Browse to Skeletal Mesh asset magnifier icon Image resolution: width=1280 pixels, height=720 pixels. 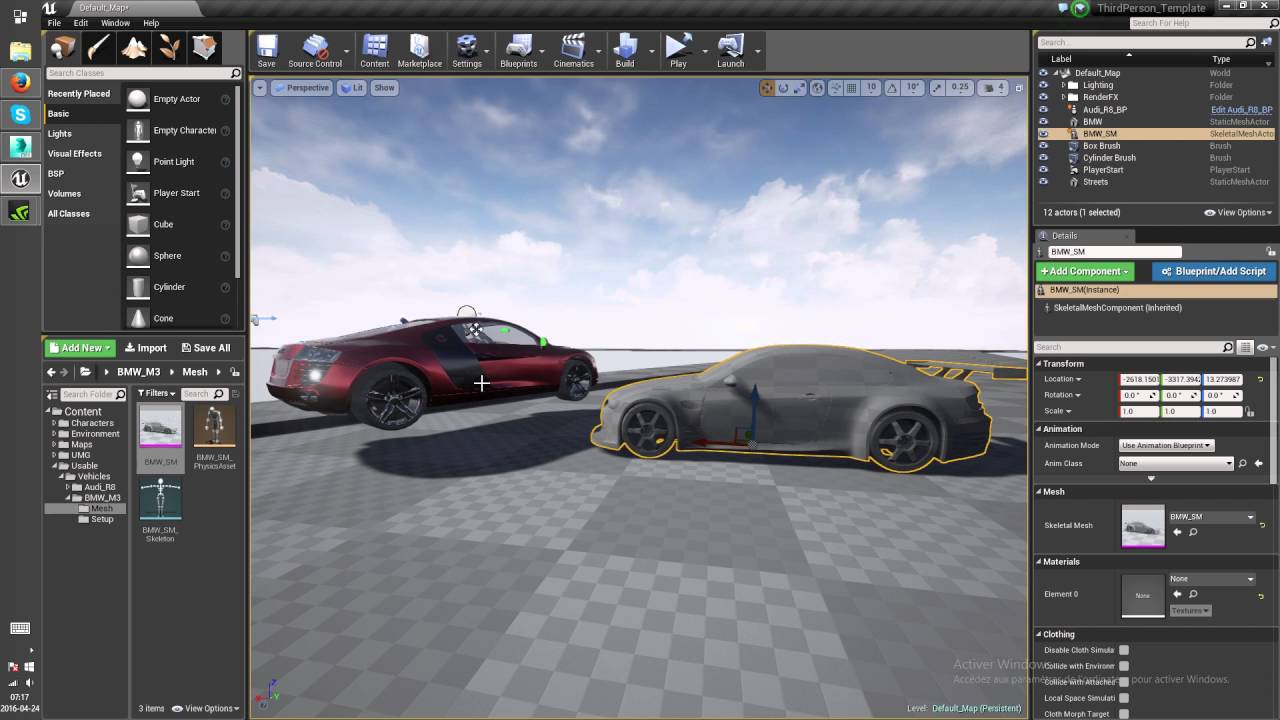(x=1193, y=533)
